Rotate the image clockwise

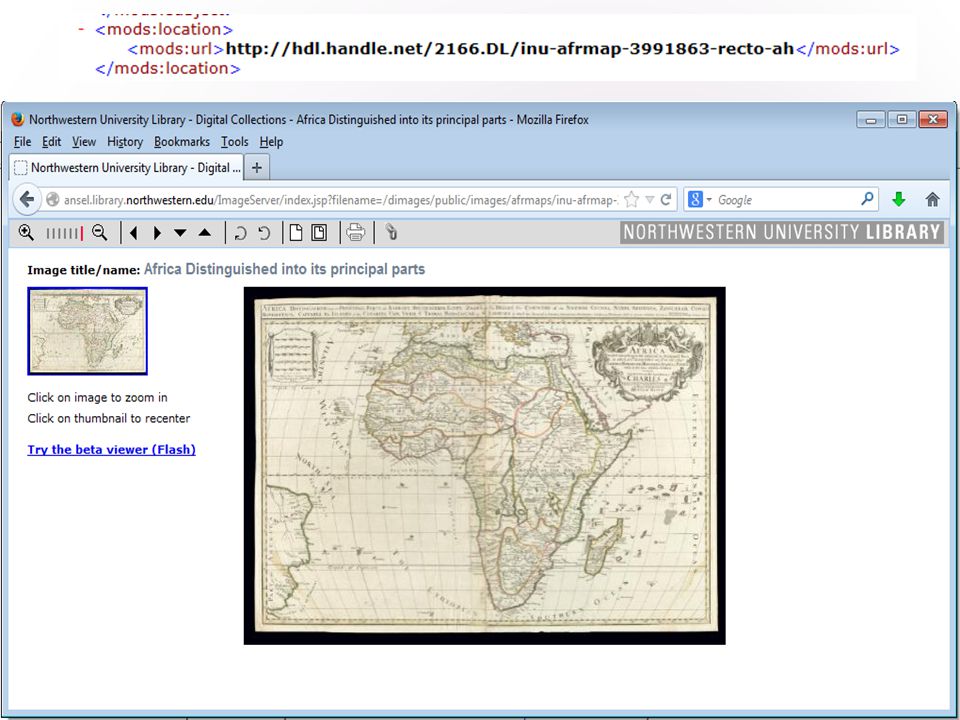coord(240,233)
